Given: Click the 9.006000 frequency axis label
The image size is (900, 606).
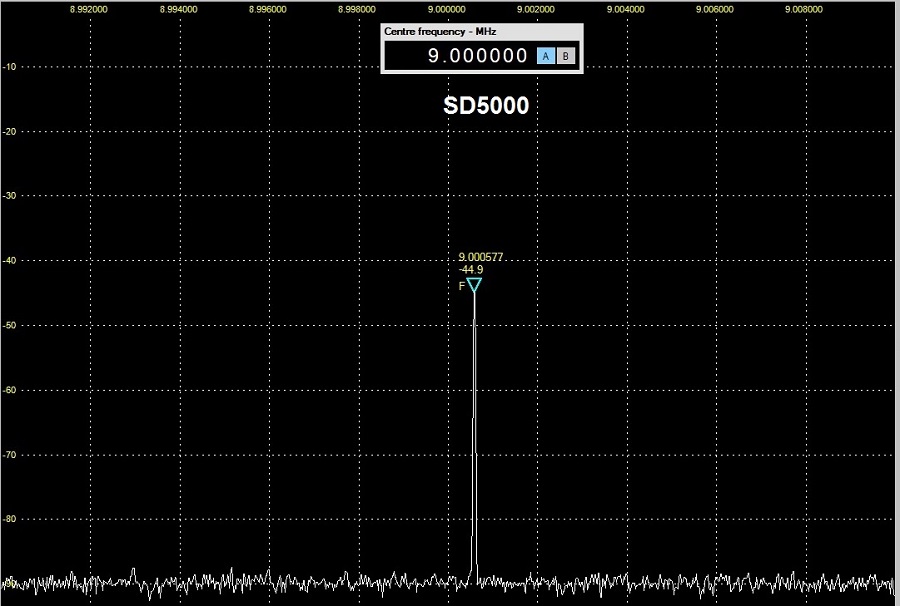Looking at the screenshot, I should 715,9.
